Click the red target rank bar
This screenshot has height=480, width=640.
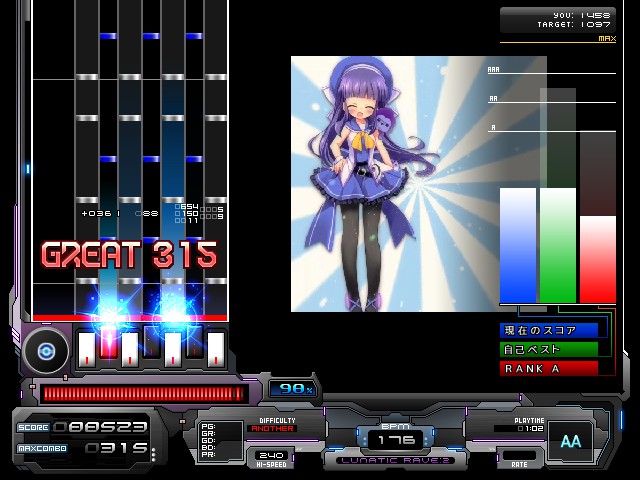(598, 260)
